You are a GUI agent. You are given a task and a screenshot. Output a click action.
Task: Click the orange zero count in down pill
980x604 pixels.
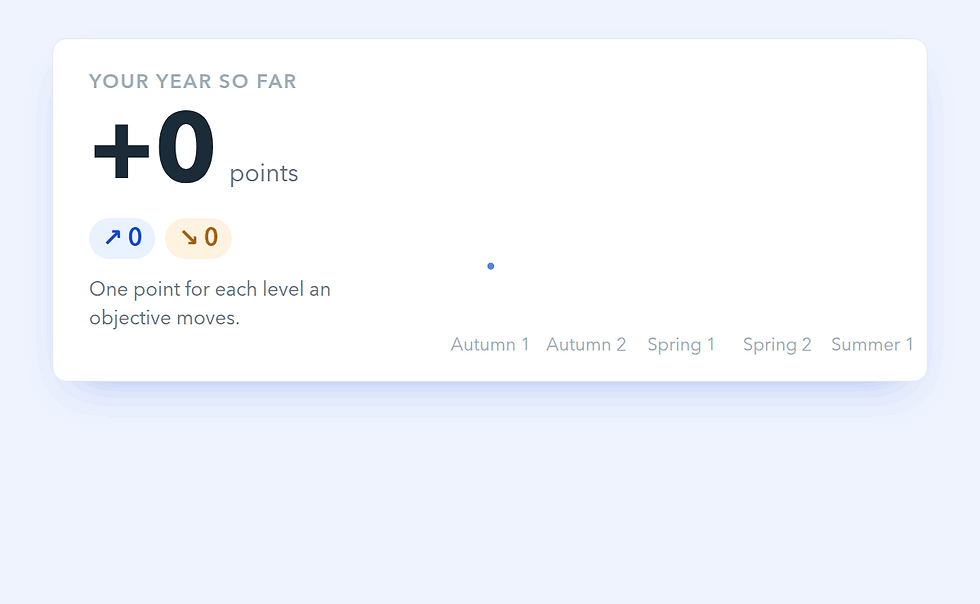[x=211, y=238]
